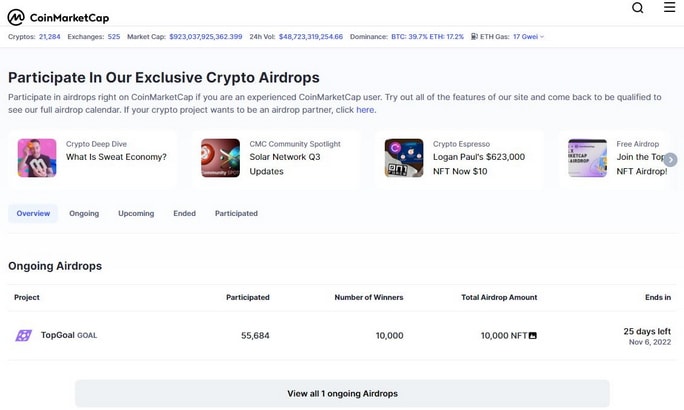The width and height of the screenshot is (684, 410).
Task: Click the ETH Gas pump icon
Action: coord(474,37)
